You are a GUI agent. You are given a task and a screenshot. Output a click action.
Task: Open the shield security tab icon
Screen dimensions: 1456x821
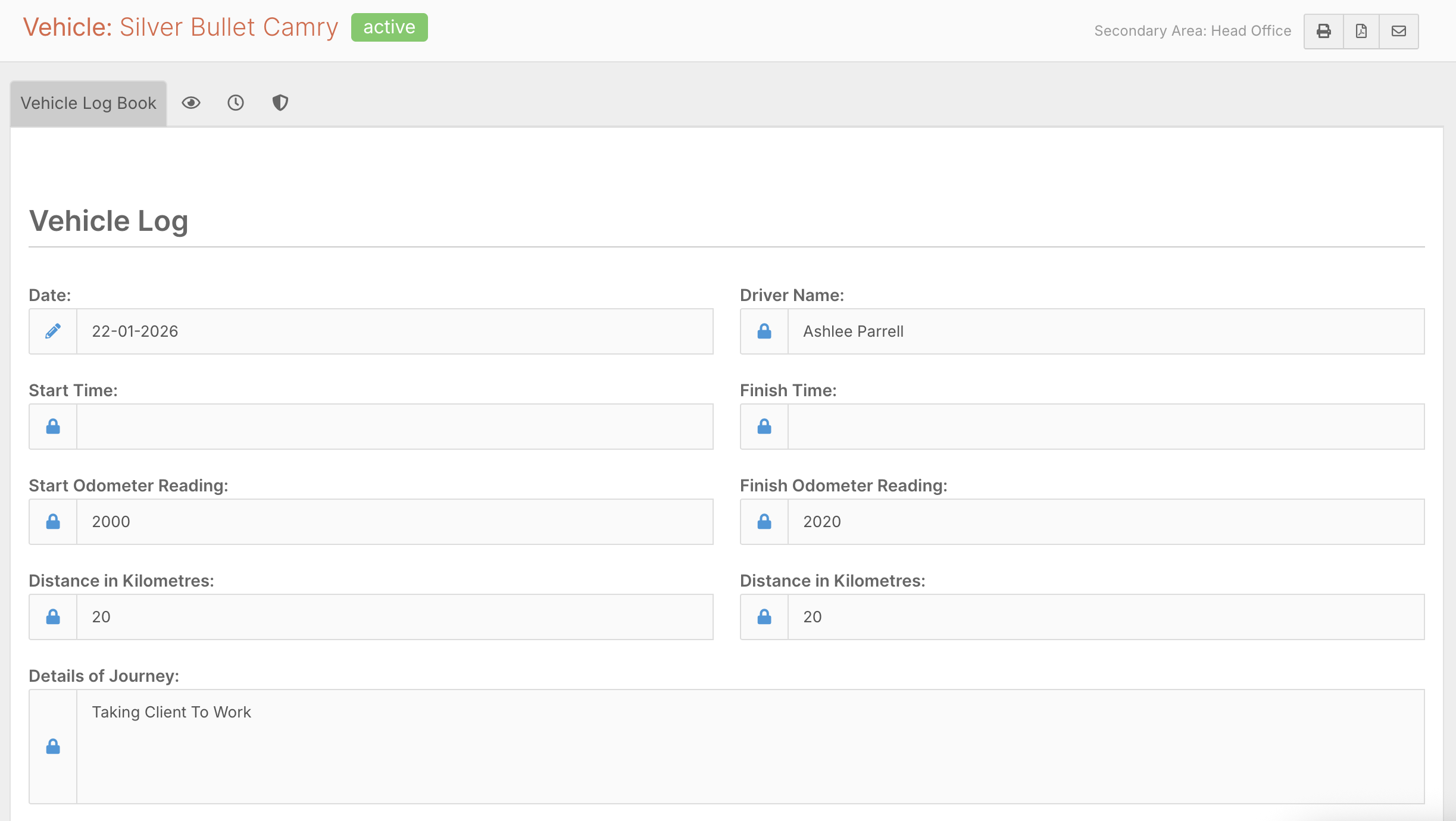(x=280, y=103)
